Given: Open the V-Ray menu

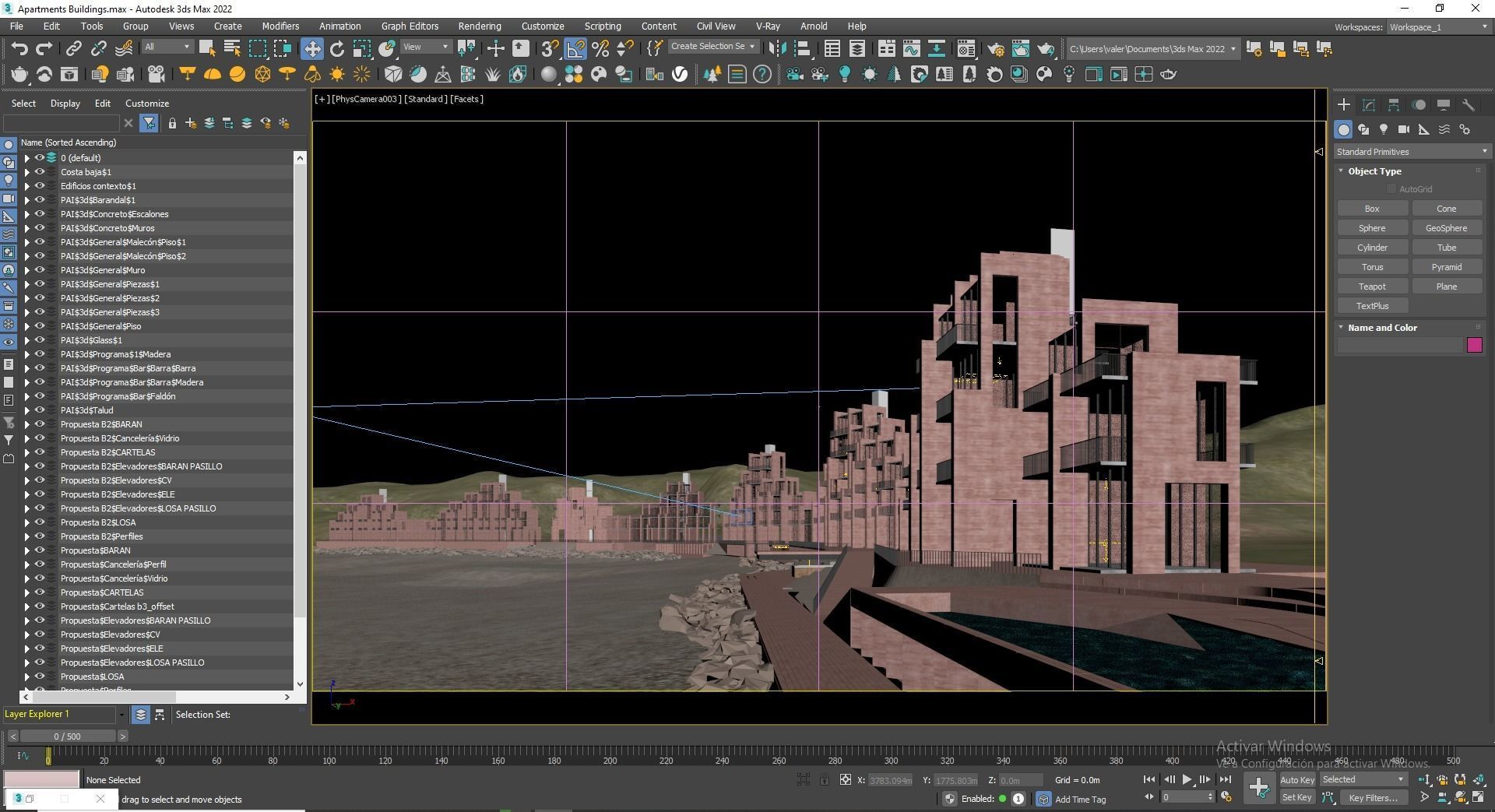Looking at the screenshot, I should click(767, 26).
